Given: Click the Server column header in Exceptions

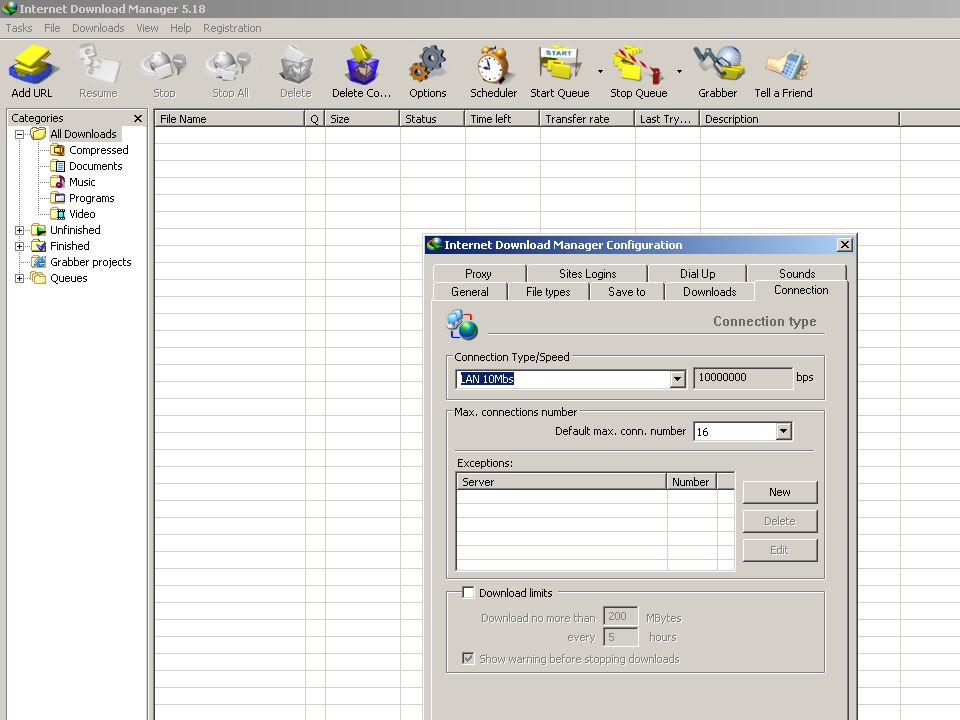Looking at the screenshot, I should (561, 482).
